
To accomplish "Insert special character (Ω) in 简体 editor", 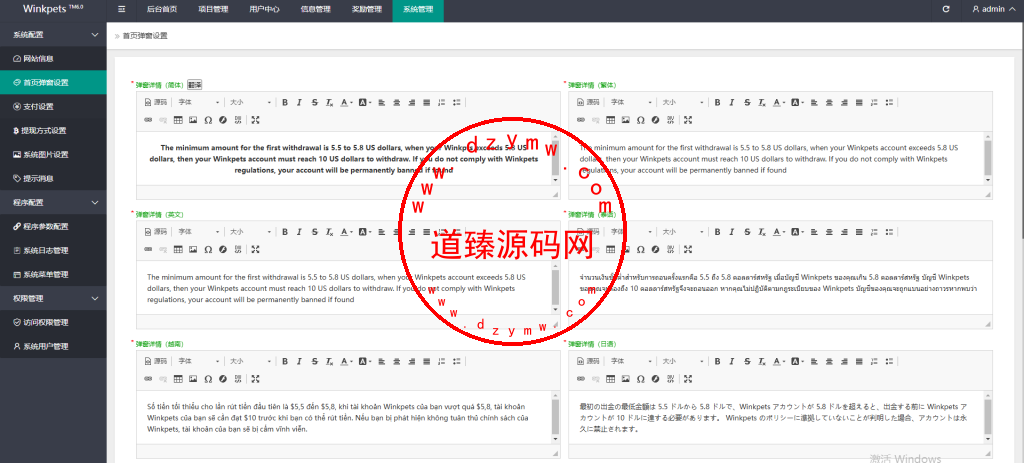I will (208, 120).
